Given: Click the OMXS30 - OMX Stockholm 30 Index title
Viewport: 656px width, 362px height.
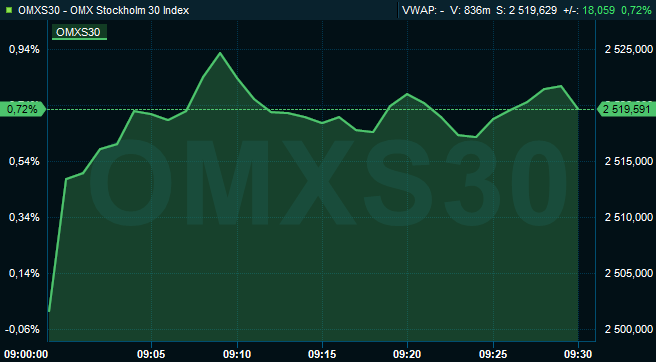Looking at the screenshot, I should pyautogui.click(x=104, y=10).
